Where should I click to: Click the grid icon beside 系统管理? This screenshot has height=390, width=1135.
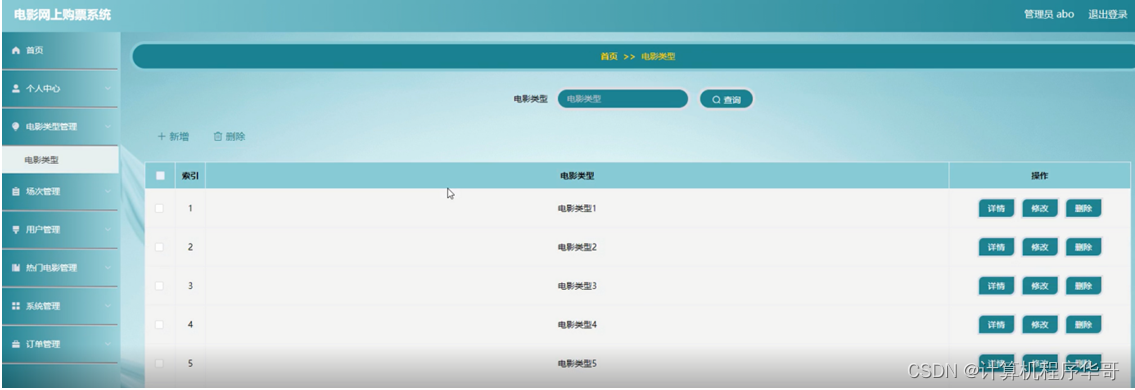click(16, 306)
